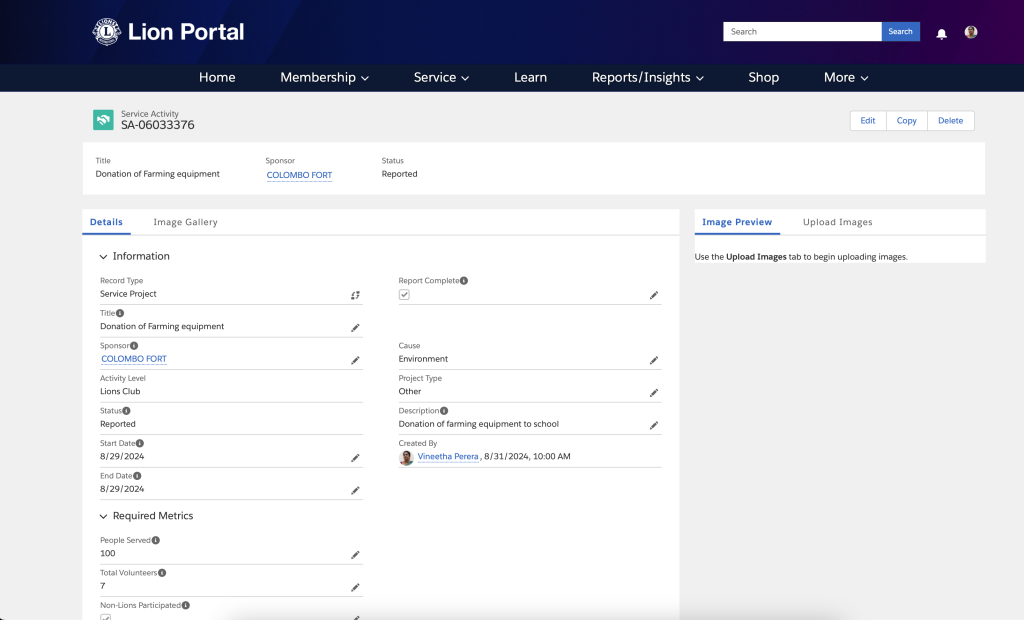1024x620 pixels.
Task: Edit the Sponsor field pencil
Action: [355, 361]
